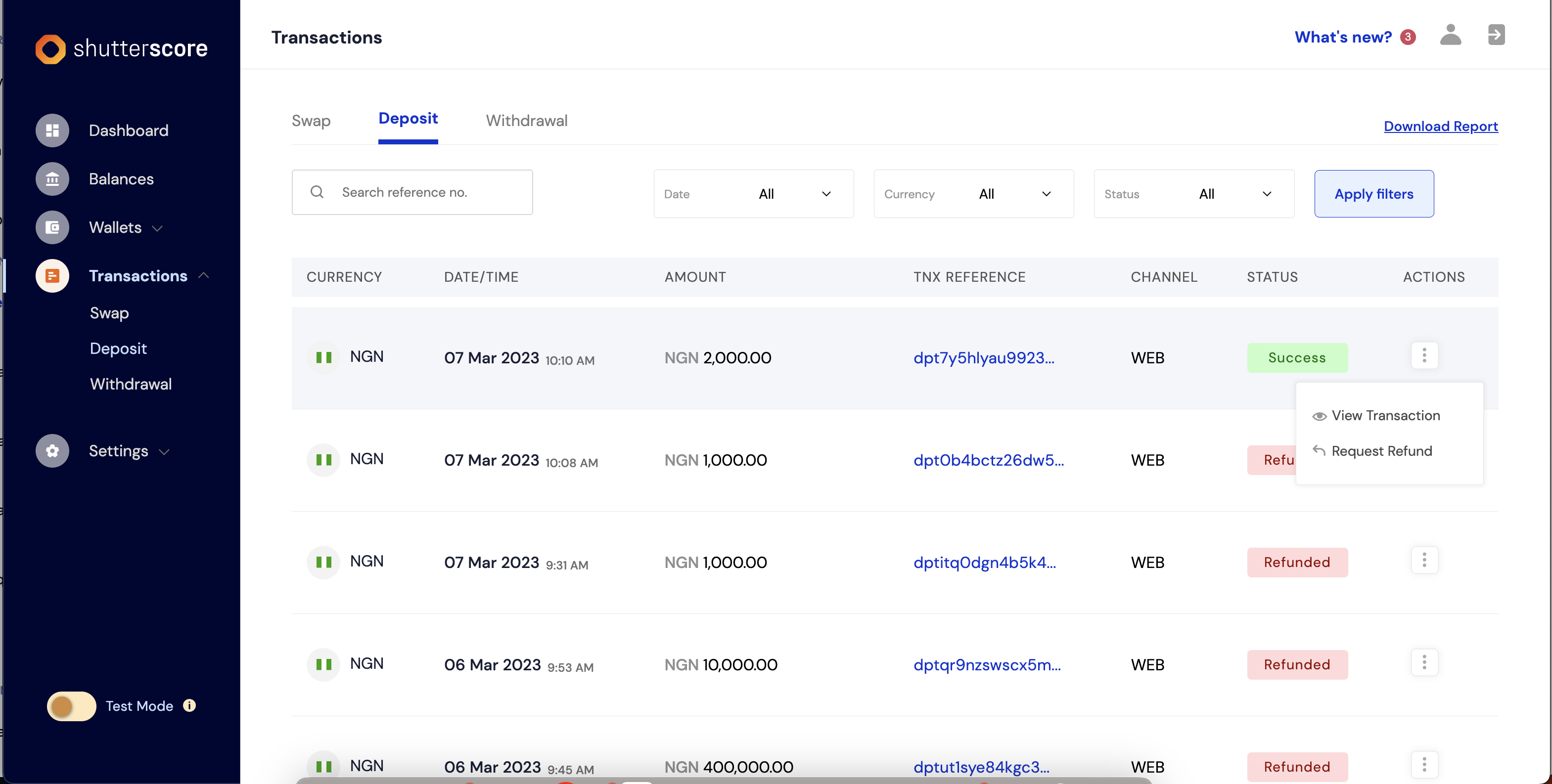The width and height of the screenshot is (1552, 784).
Task: Click Nigerian flag icon in 10:08 AM row
Action: pyautogui.click(x=323, y=460)
